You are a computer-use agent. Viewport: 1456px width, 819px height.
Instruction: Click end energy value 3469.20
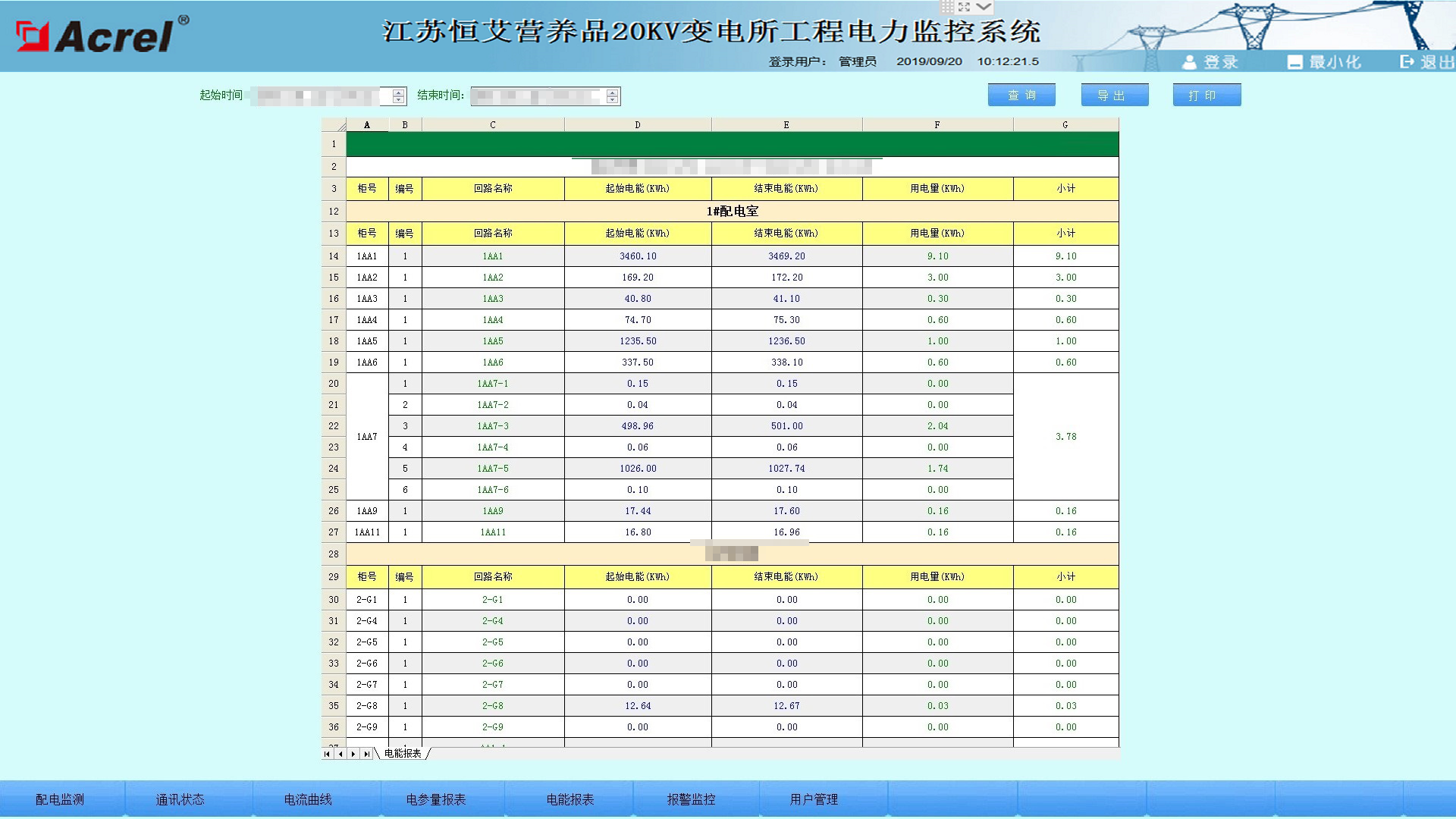coord(786,256)
